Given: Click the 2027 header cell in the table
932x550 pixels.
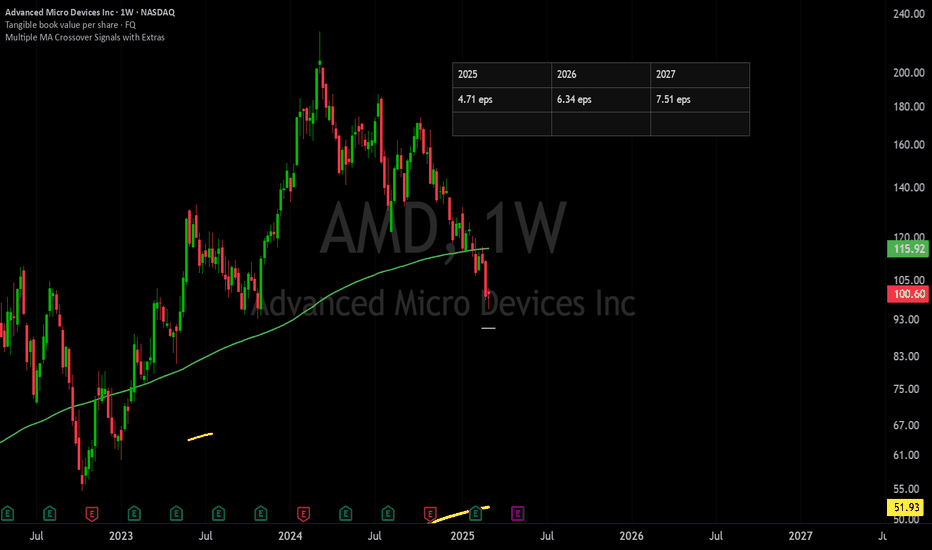Looking at the screenshot, I should tap(700, 74).
